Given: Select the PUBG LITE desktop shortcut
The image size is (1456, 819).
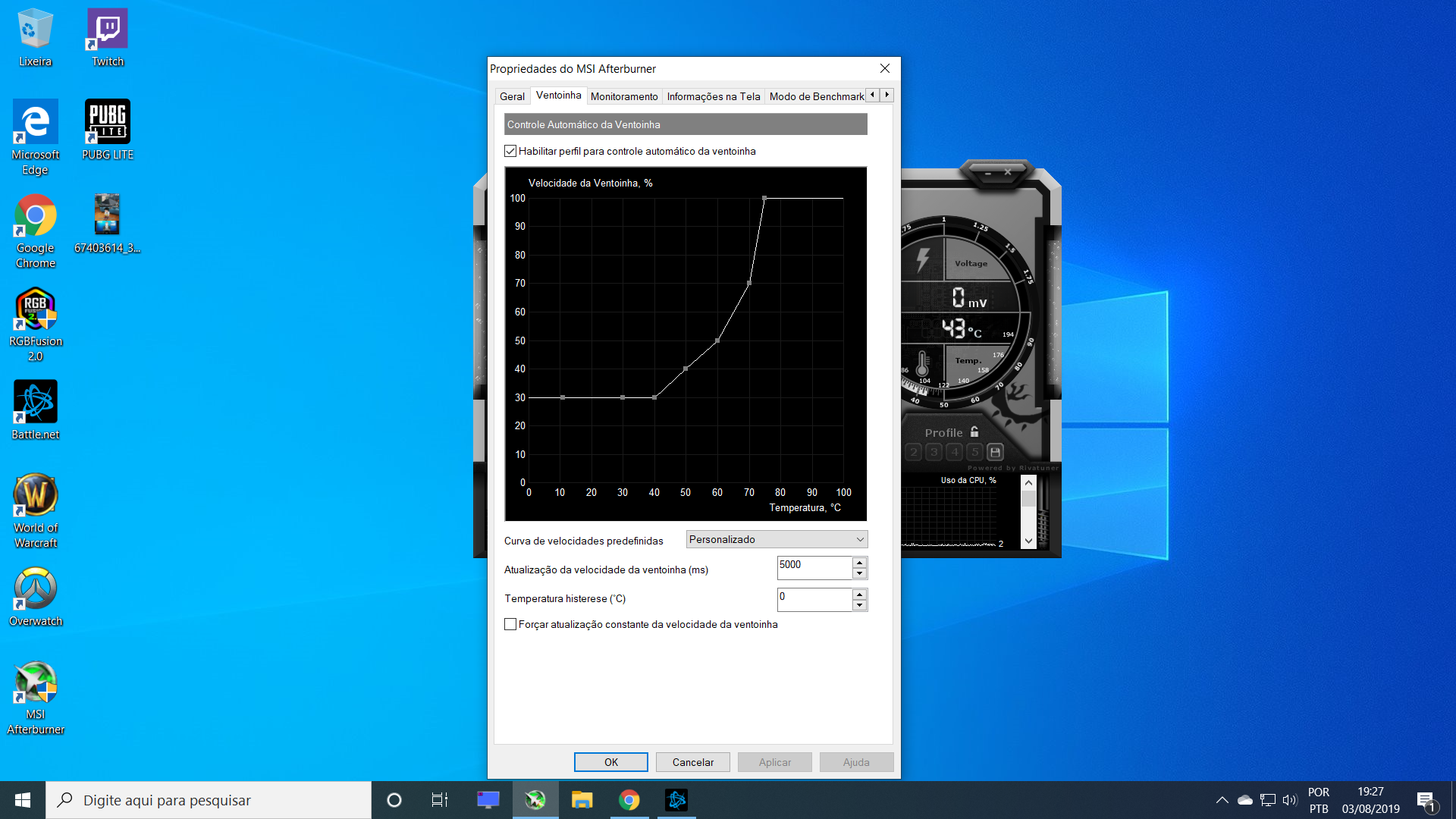Looking at the screenshot, I should pyautogui.click(x=108, y=130).
